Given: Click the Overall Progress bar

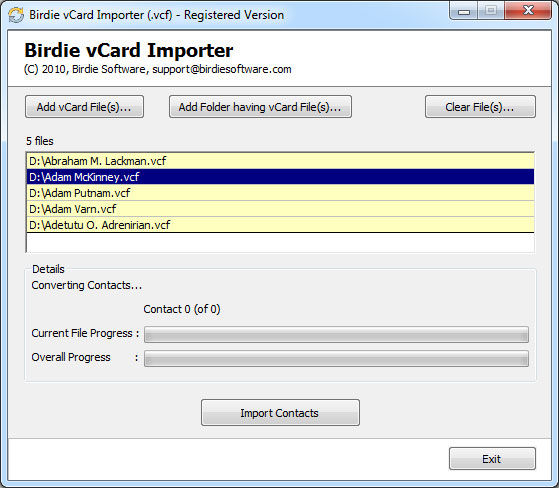Looking at the screenshot, I should click(x=336, y=359).
